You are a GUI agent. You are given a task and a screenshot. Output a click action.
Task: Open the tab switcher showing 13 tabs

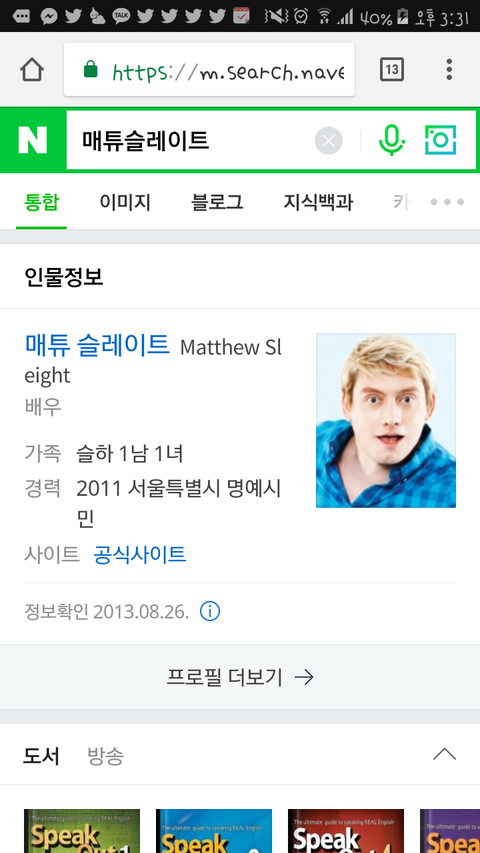click(x=392, y=70)
